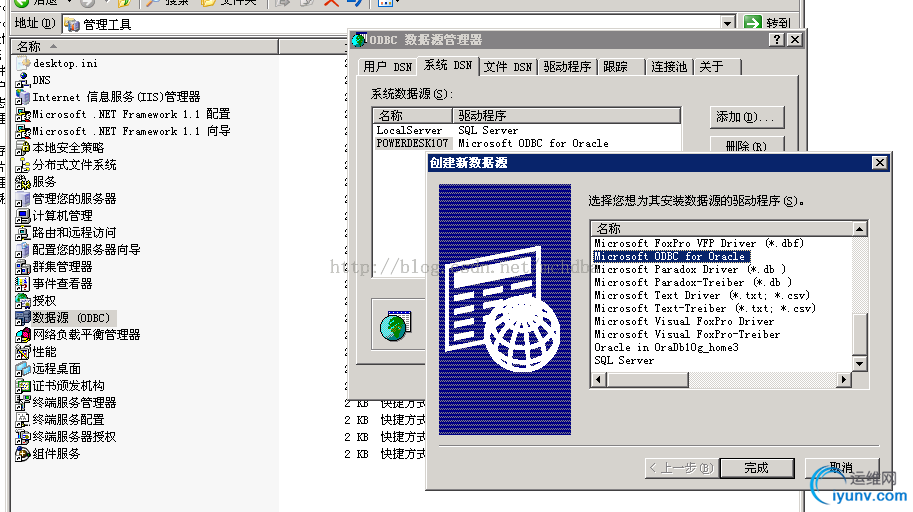Image resolution: width=913 pixels, height=512 pixels.
Task: Open 终端服务管理器 icon
Action: click(x=23, y=402)
